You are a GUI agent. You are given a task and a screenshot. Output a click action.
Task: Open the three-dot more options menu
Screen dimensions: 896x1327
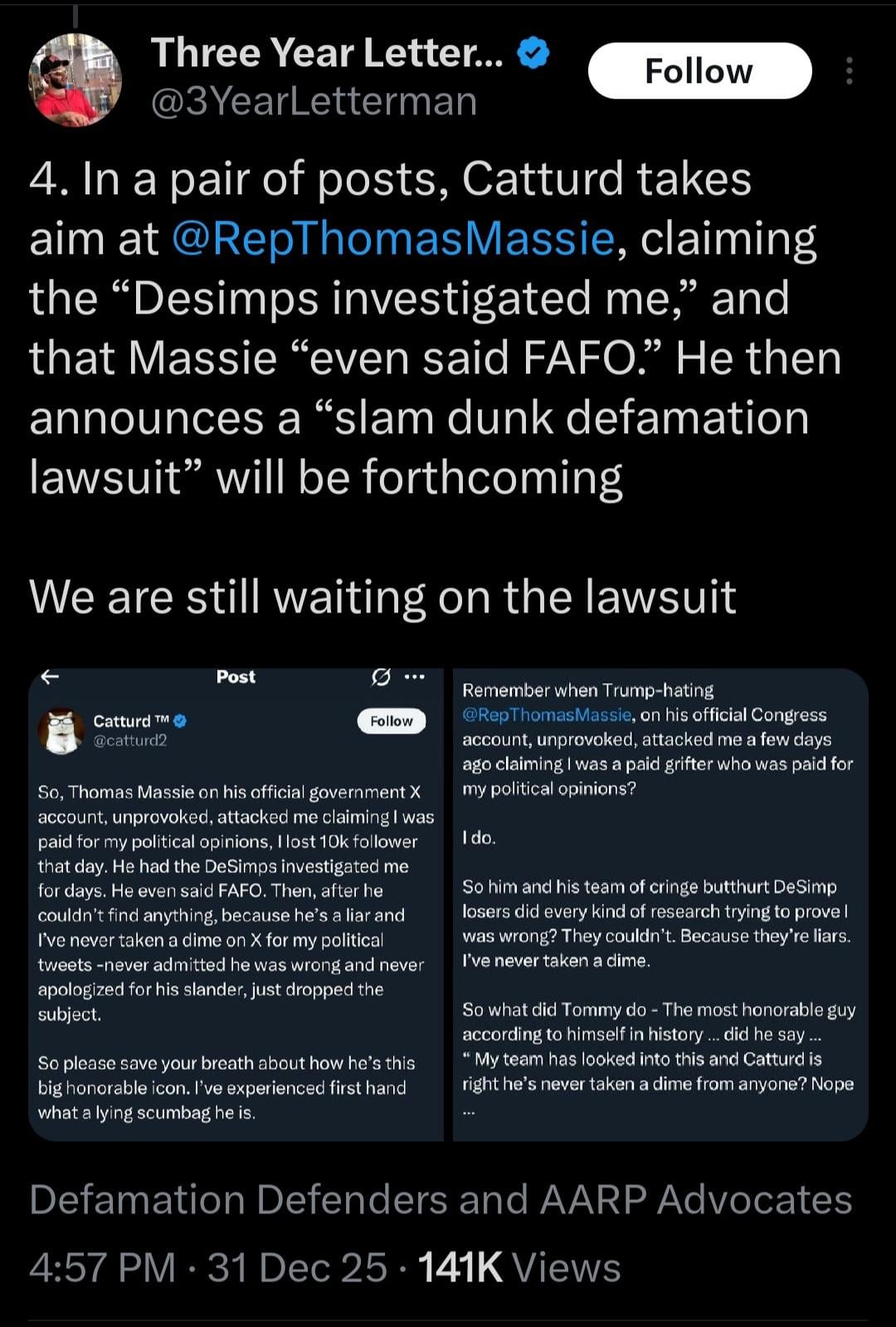pyautogui.click(x=849, y=71)
